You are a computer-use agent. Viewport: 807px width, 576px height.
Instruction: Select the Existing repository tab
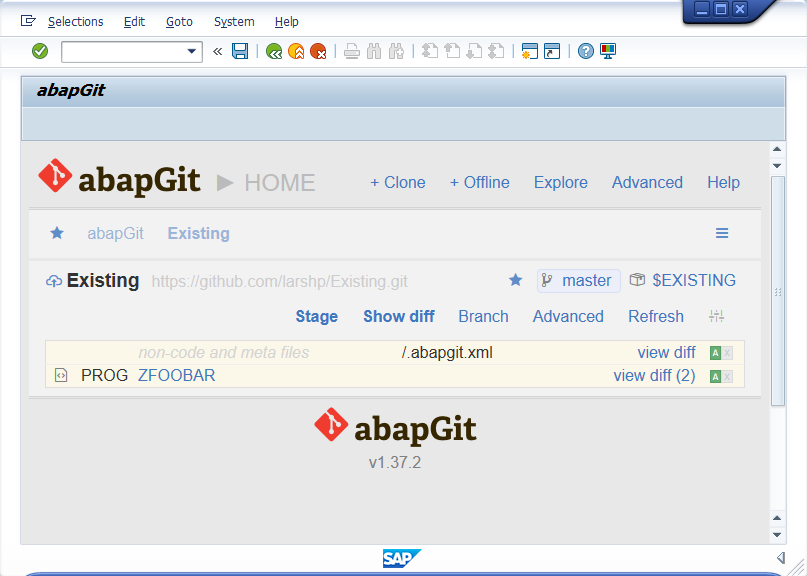[x=199, y=233]
